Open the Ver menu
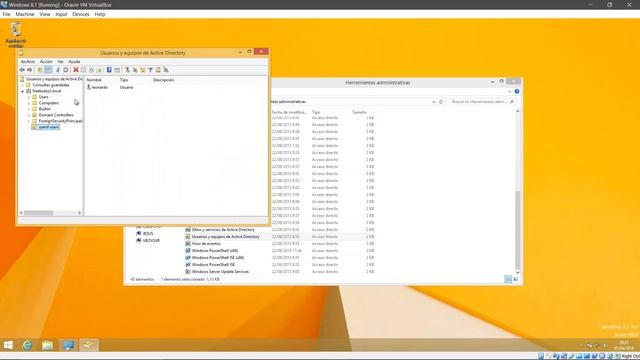This screenshot has height=360, width=640. pyautogui.click(x=60, y=62)
